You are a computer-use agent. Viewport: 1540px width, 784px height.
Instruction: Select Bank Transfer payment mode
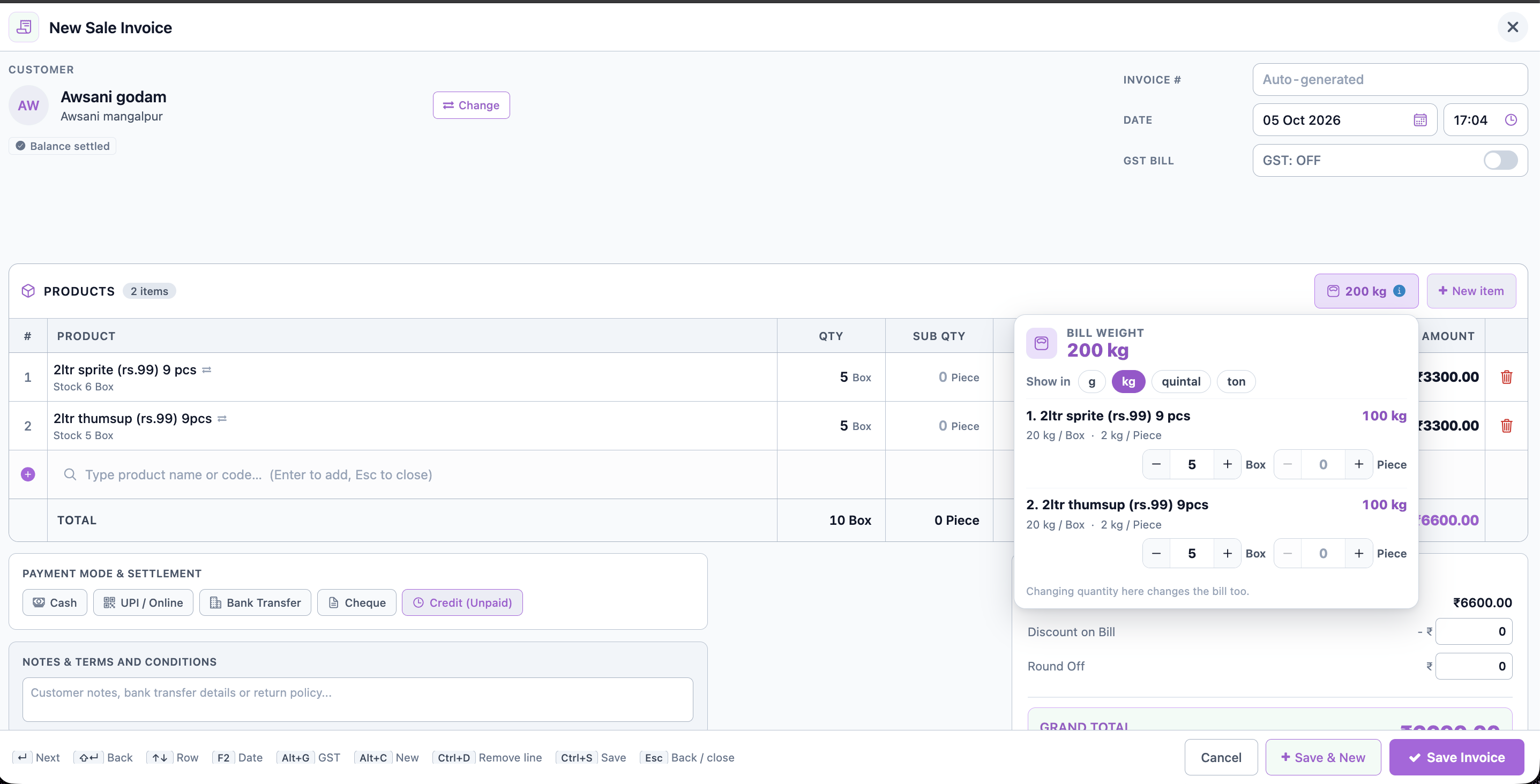tap(255, 602)
